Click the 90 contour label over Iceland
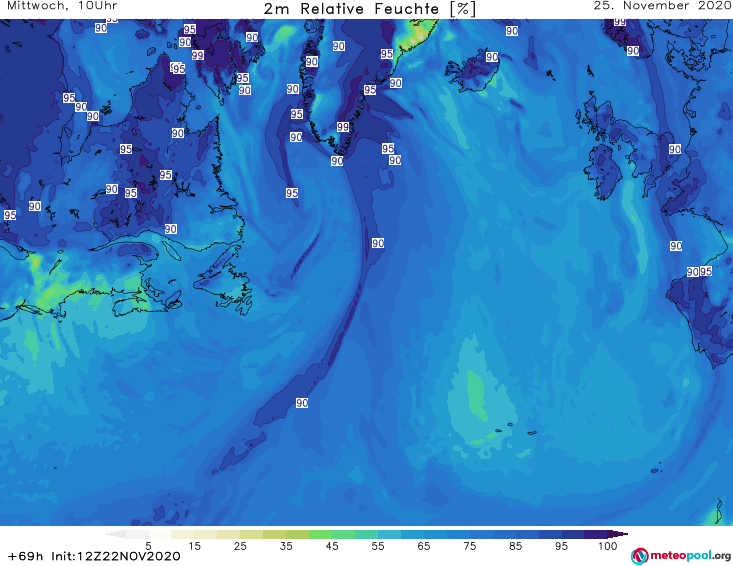 pyautogui.click(x=492, y=57)
